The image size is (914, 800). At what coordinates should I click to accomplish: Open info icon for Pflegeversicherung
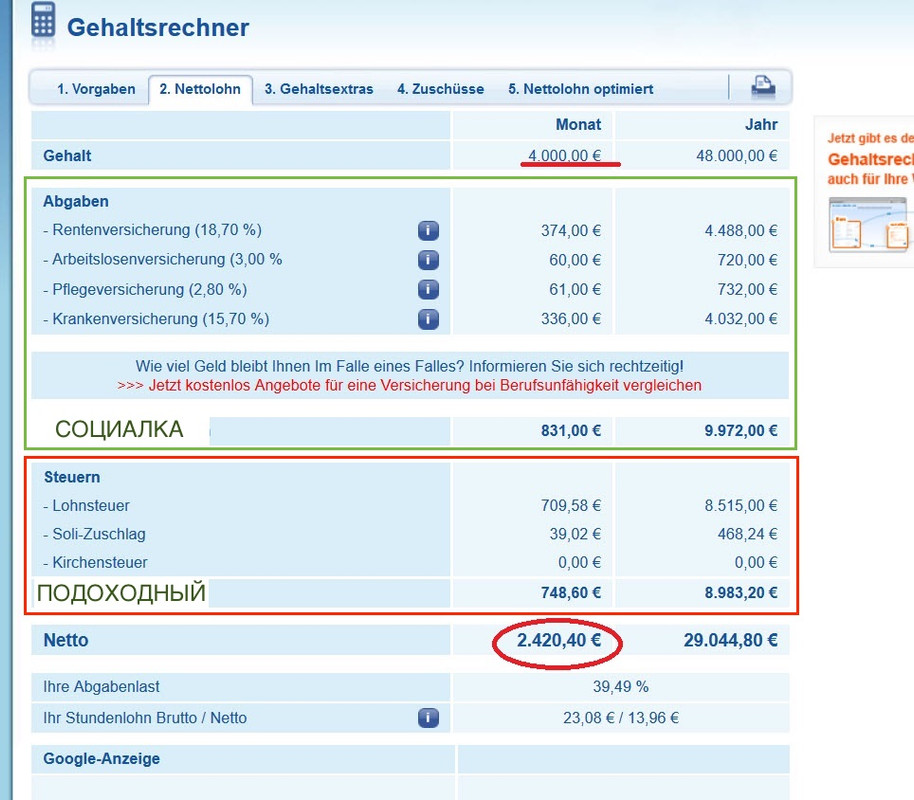[x=428, y=289]
